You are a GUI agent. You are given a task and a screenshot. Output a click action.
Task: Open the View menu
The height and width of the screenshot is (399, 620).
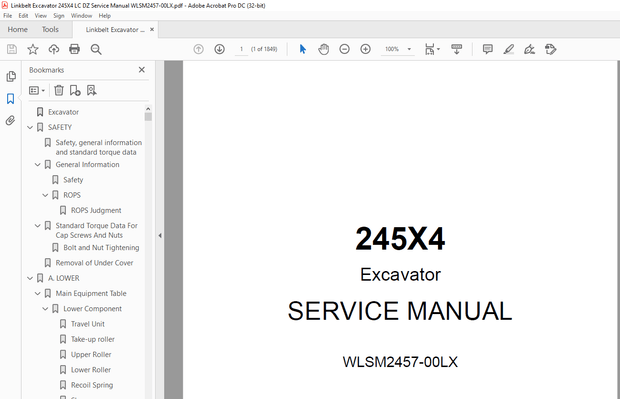(40, 16)
